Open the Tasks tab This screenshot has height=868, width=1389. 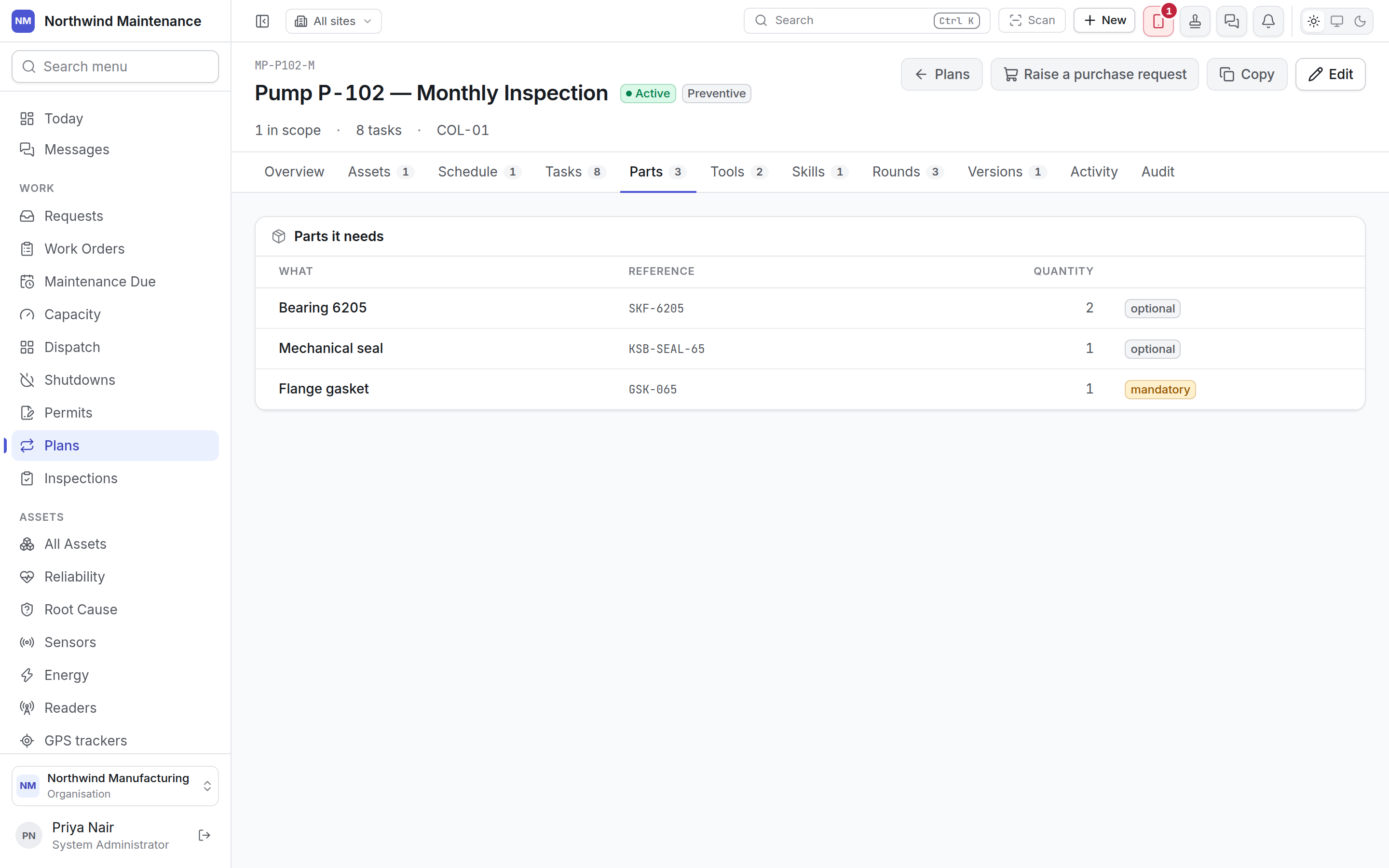point(575,172)
